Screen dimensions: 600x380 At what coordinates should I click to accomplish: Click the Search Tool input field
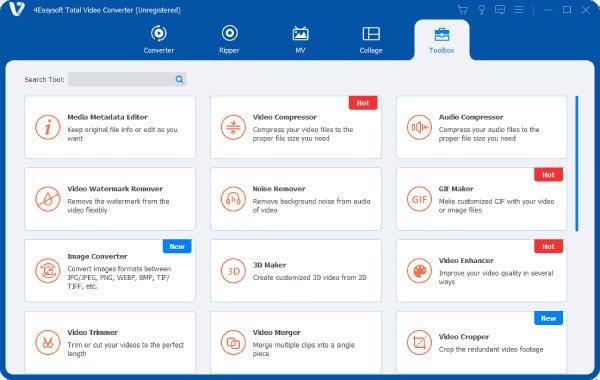[x=127, y=79]
